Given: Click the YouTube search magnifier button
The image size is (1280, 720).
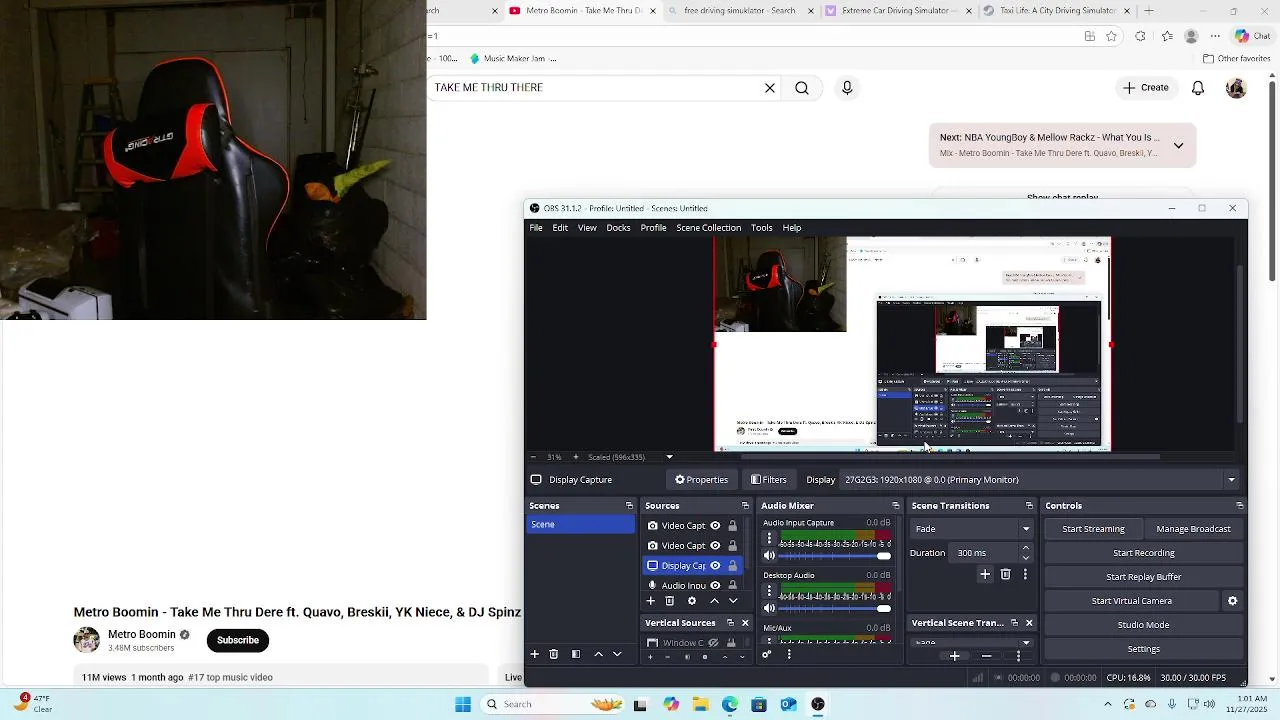Looking at the screenshot, I should (x=802, y=88).
